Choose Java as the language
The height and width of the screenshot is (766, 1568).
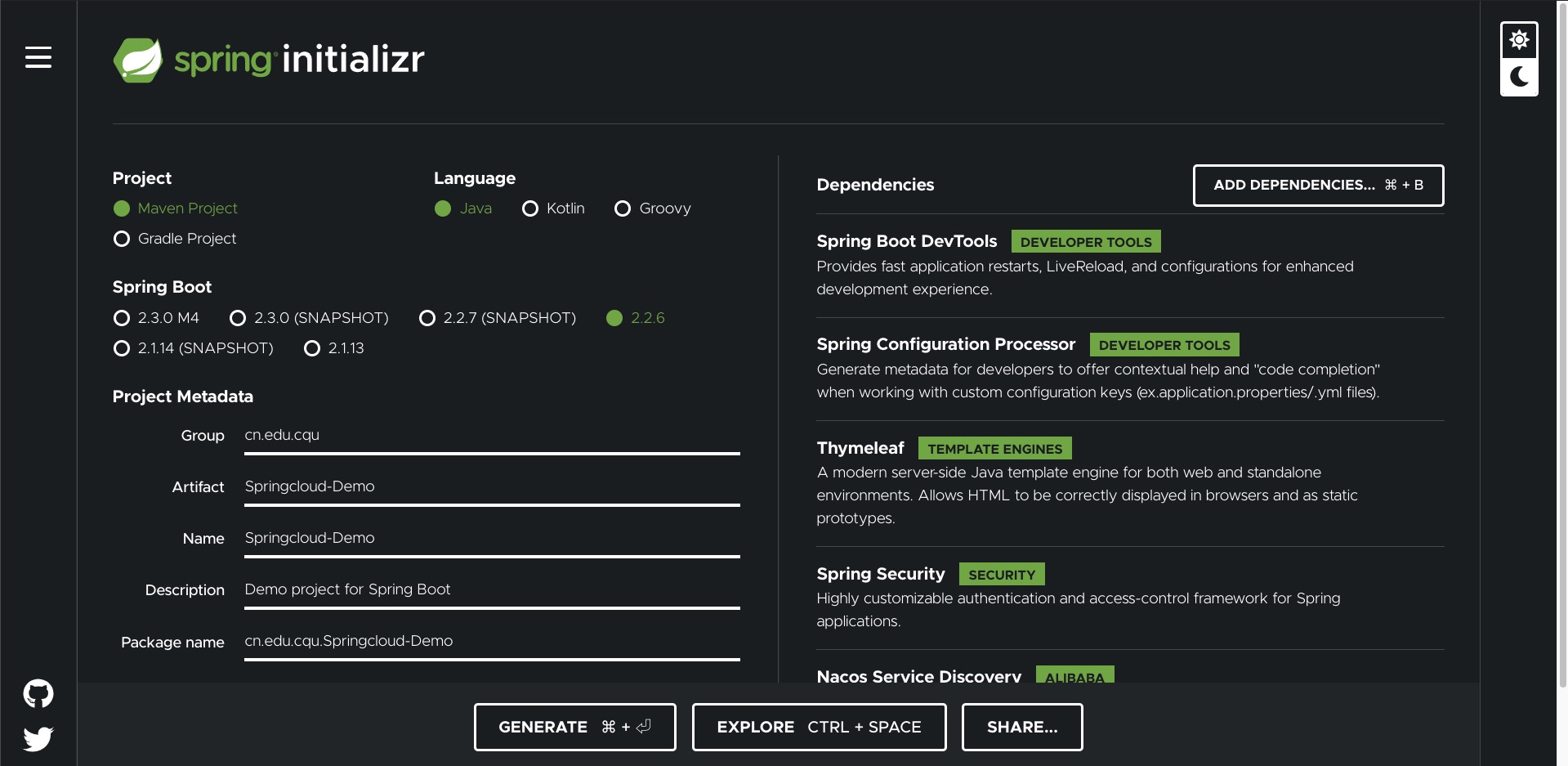(x=463, y=208)
